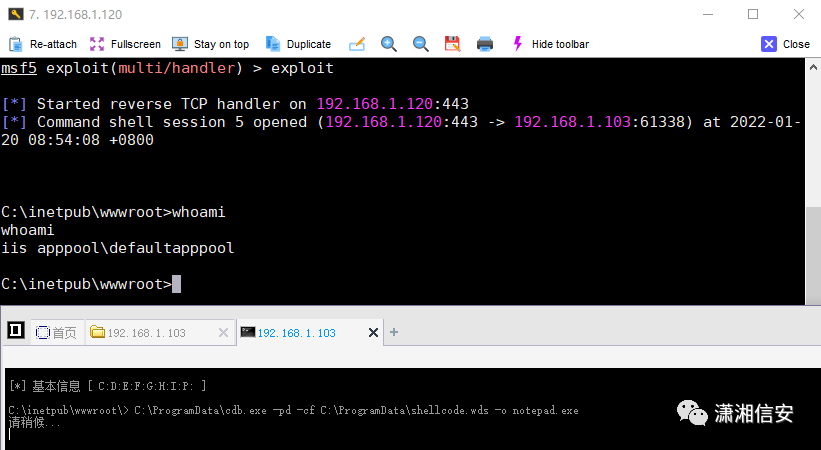Maximize the 192.168.1.120 window
Image resolution: width=821 pixels, height=450 pixels.
click(x=753, y=14)
